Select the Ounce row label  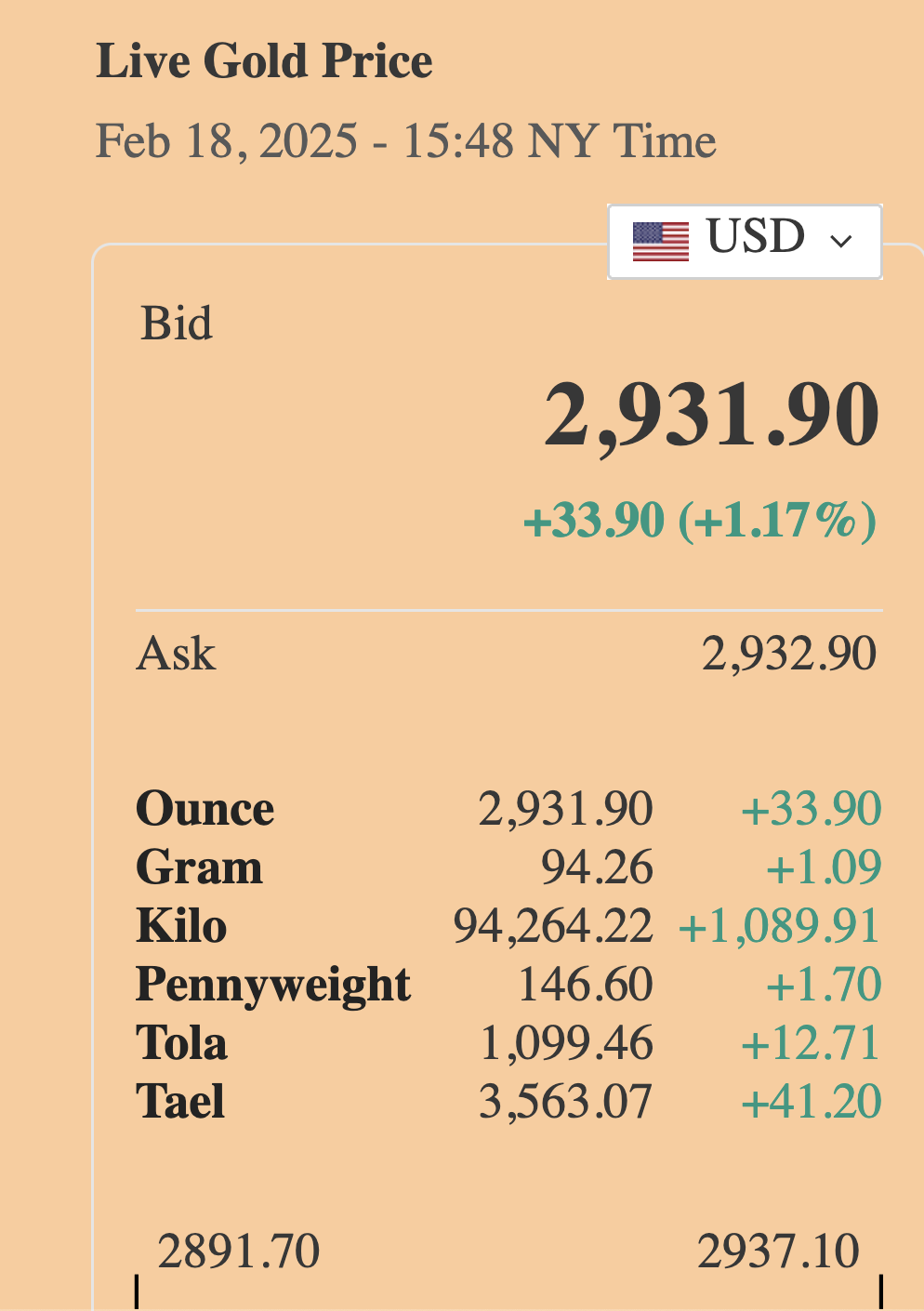tap(205, 809)
